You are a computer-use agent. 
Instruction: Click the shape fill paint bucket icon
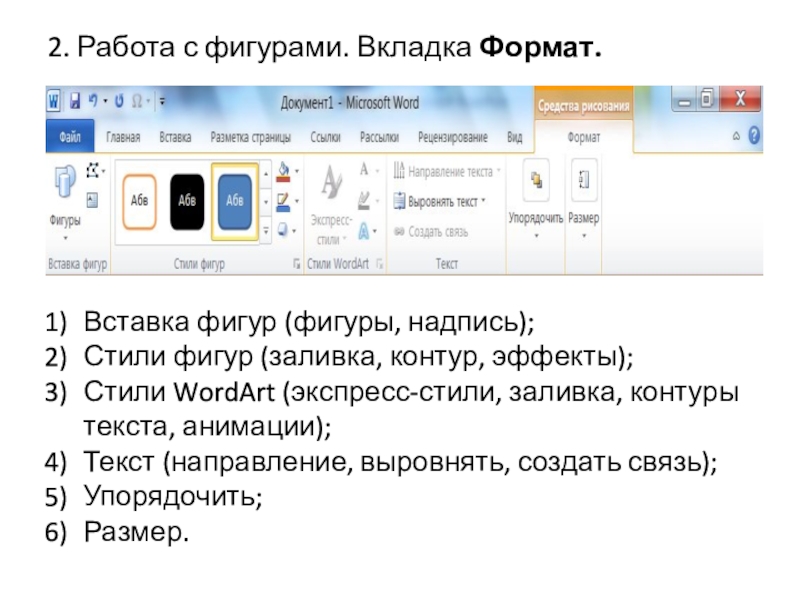(283, 171)
